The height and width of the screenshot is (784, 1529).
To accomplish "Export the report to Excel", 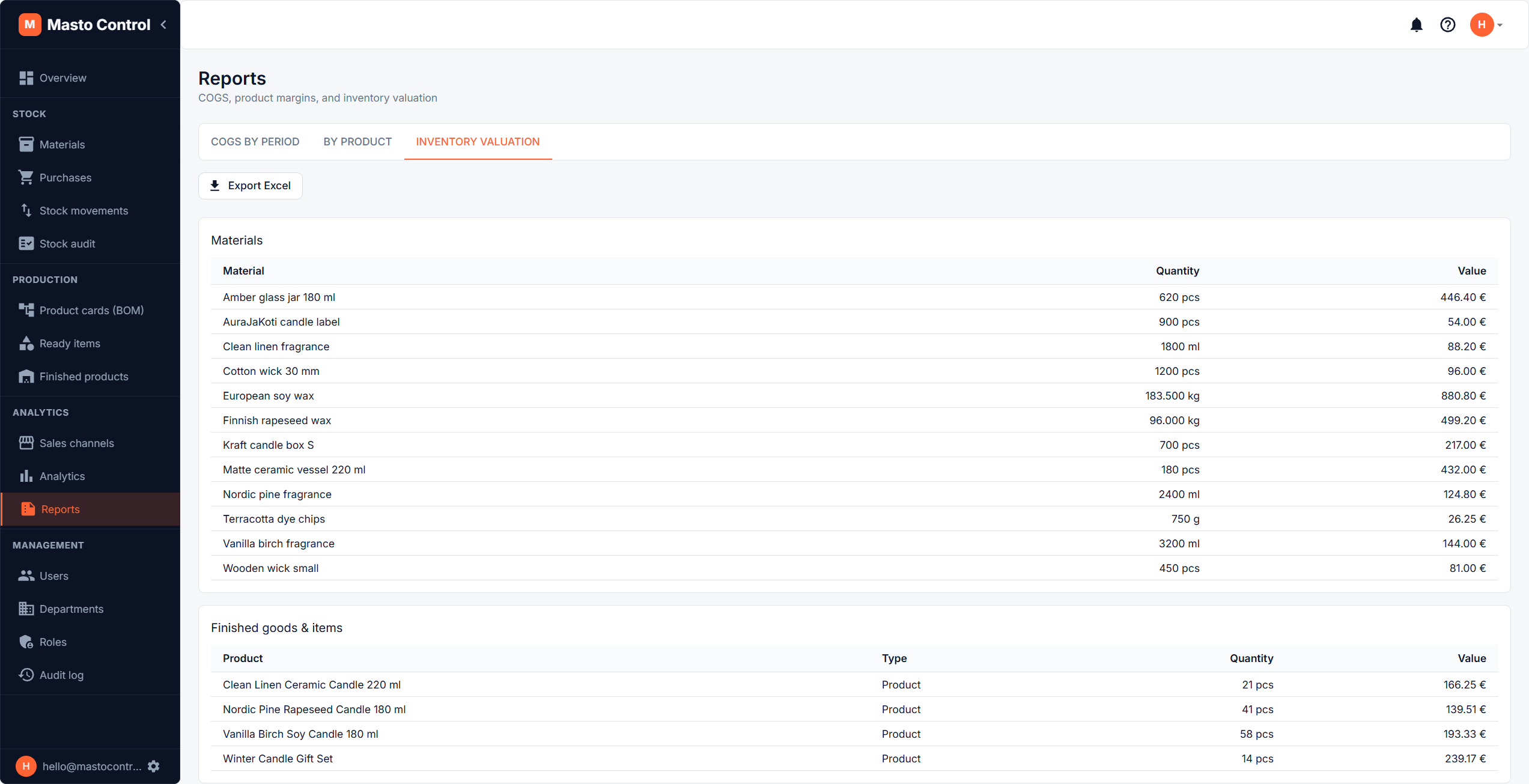I will pyautogui.click(x=251, y=186).
